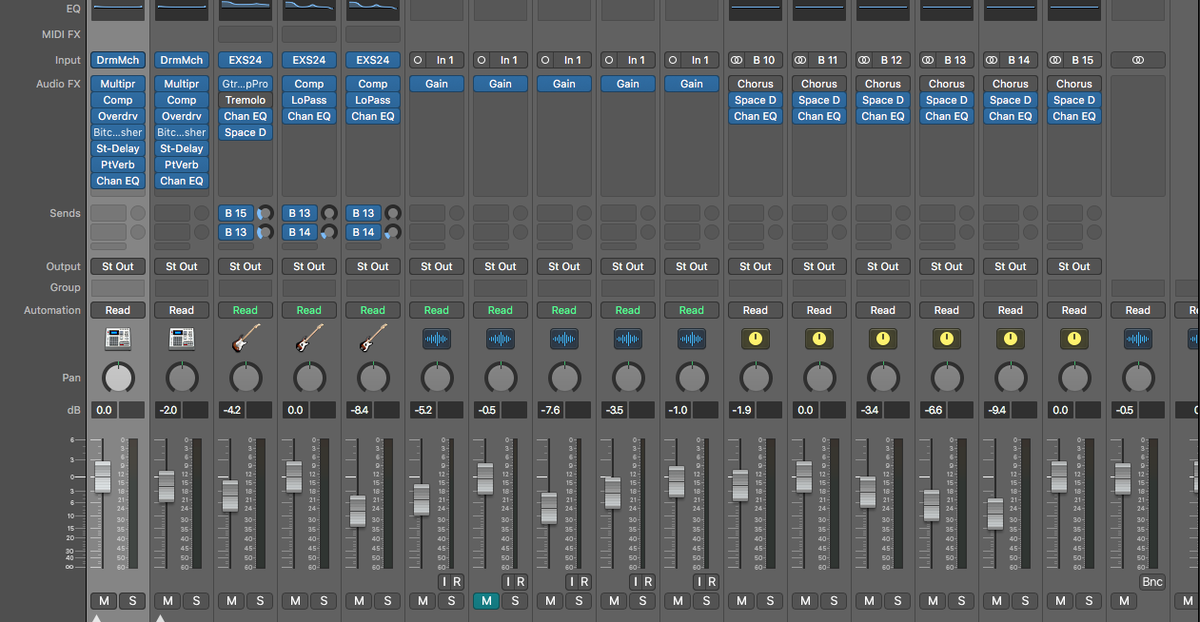
Task: Click the Bnc bounce button
Action: [x=1152, y=581]
